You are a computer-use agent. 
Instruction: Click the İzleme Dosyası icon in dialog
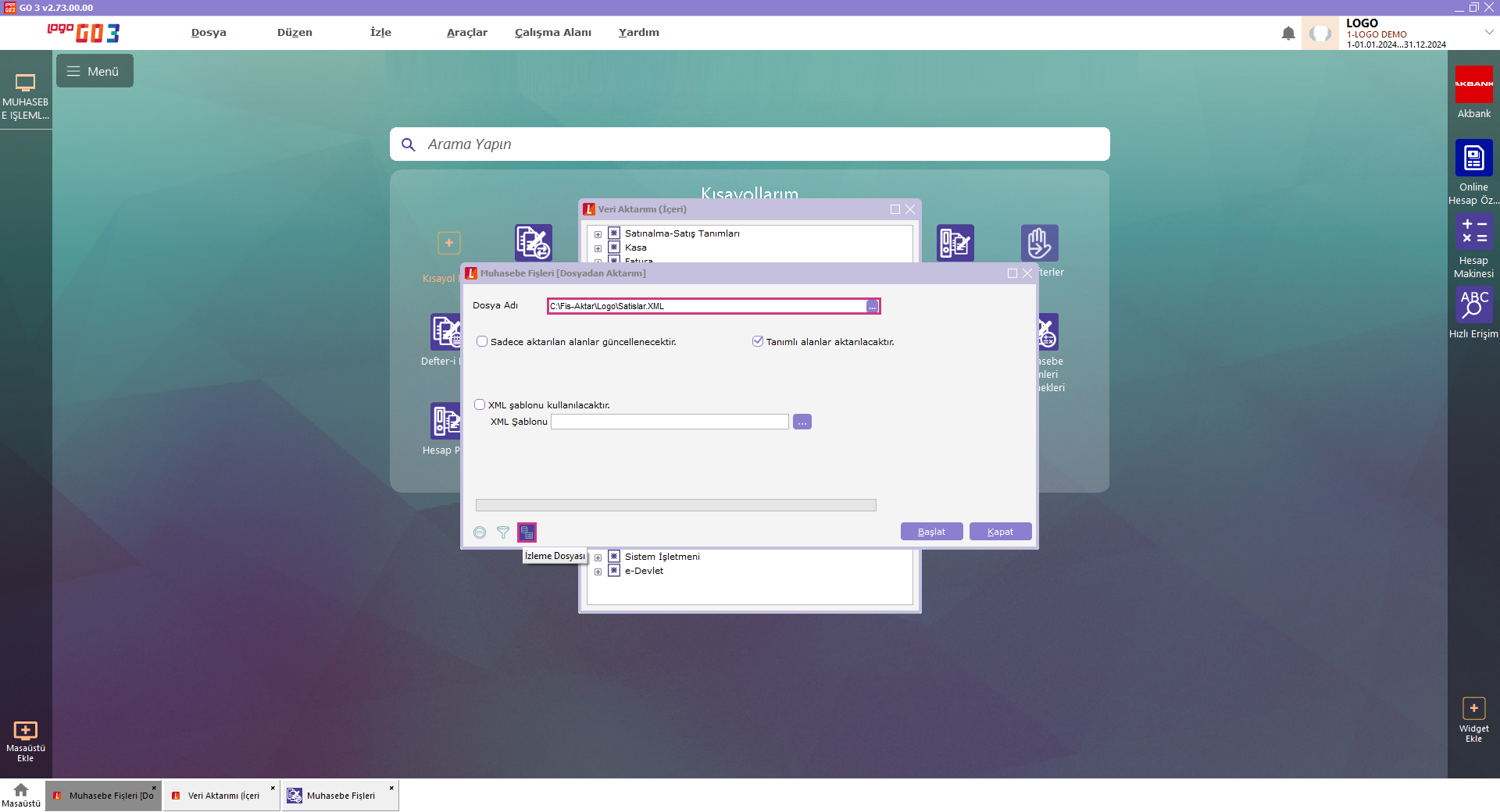(x=527, y=532)
